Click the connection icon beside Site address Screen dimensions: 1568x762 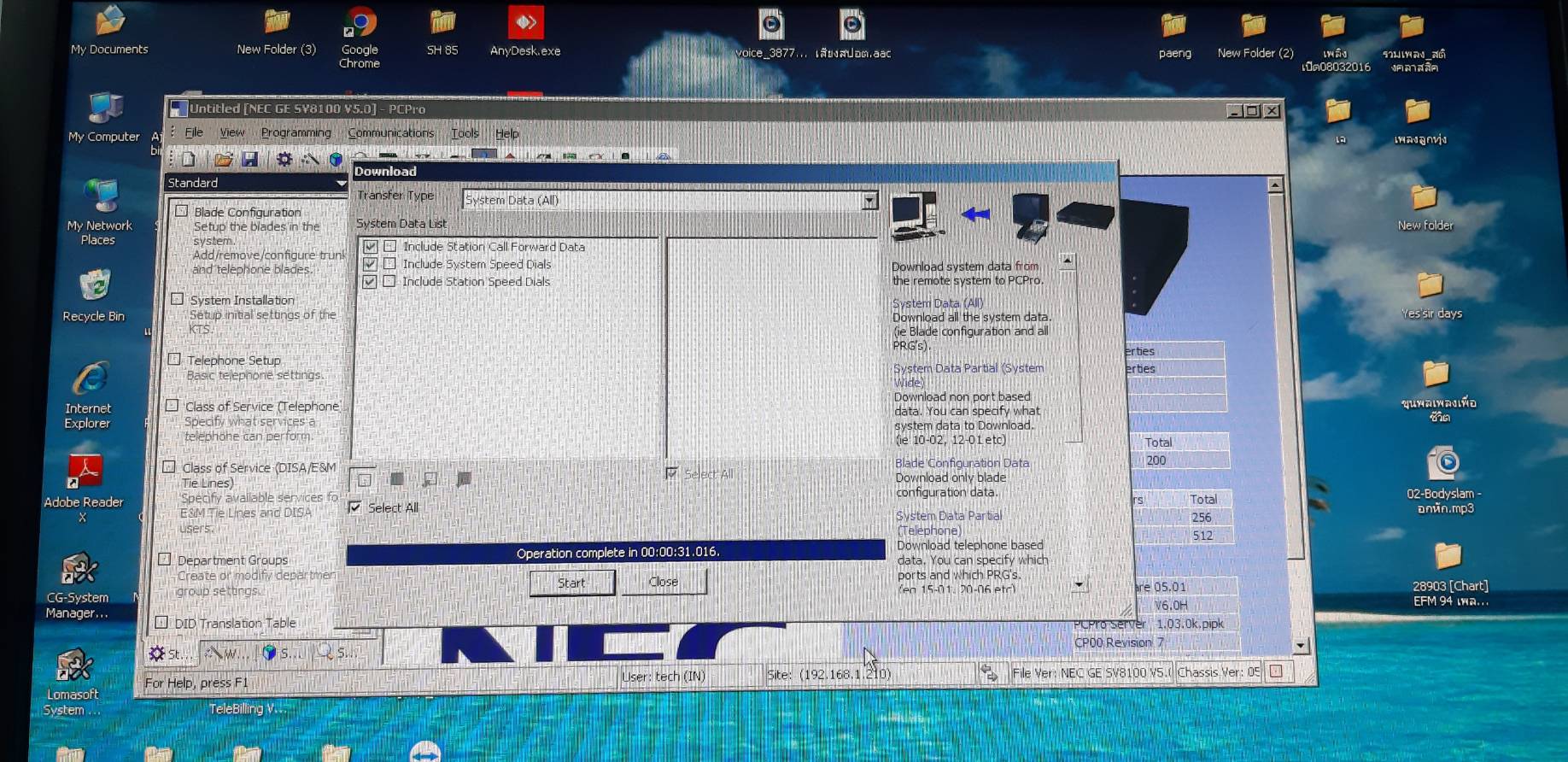pos(989,674)
